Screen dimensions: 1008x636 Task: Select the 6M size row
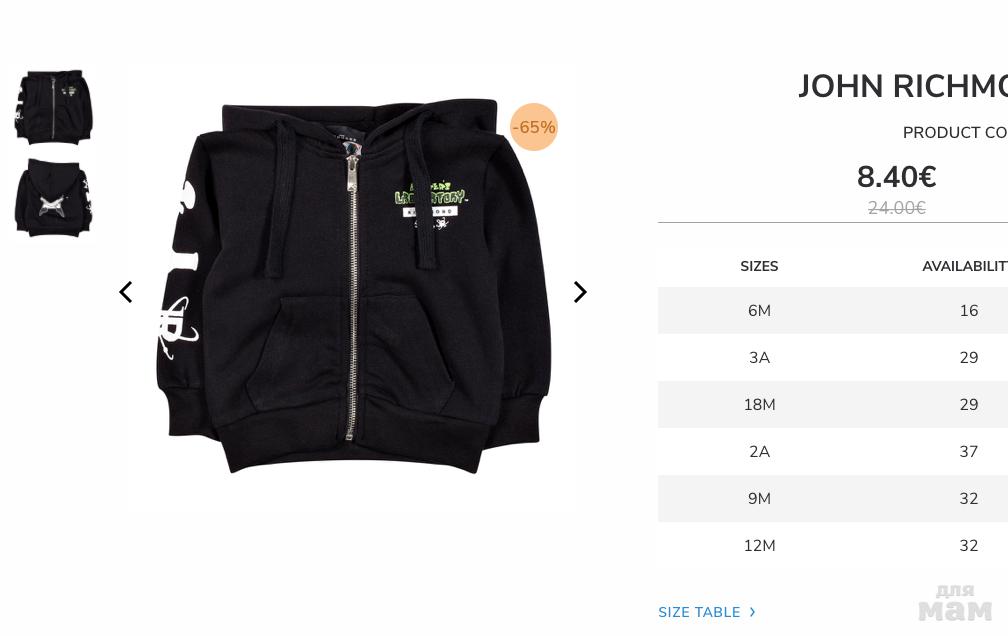coord(832,311)
